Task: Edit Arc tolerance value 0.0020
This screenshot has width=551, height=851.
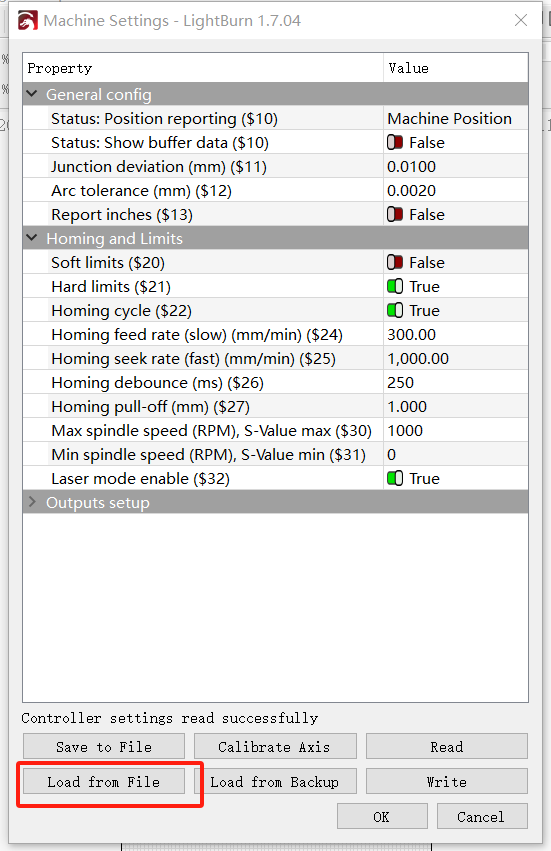Action: tap(455, 191)
